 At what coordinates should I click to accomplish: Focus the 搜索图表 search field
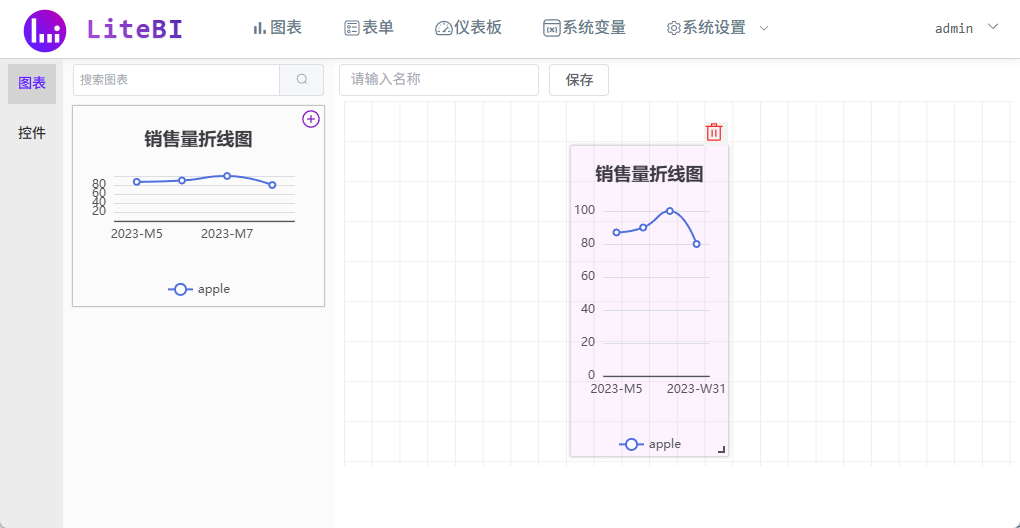[x=176, y=80]
